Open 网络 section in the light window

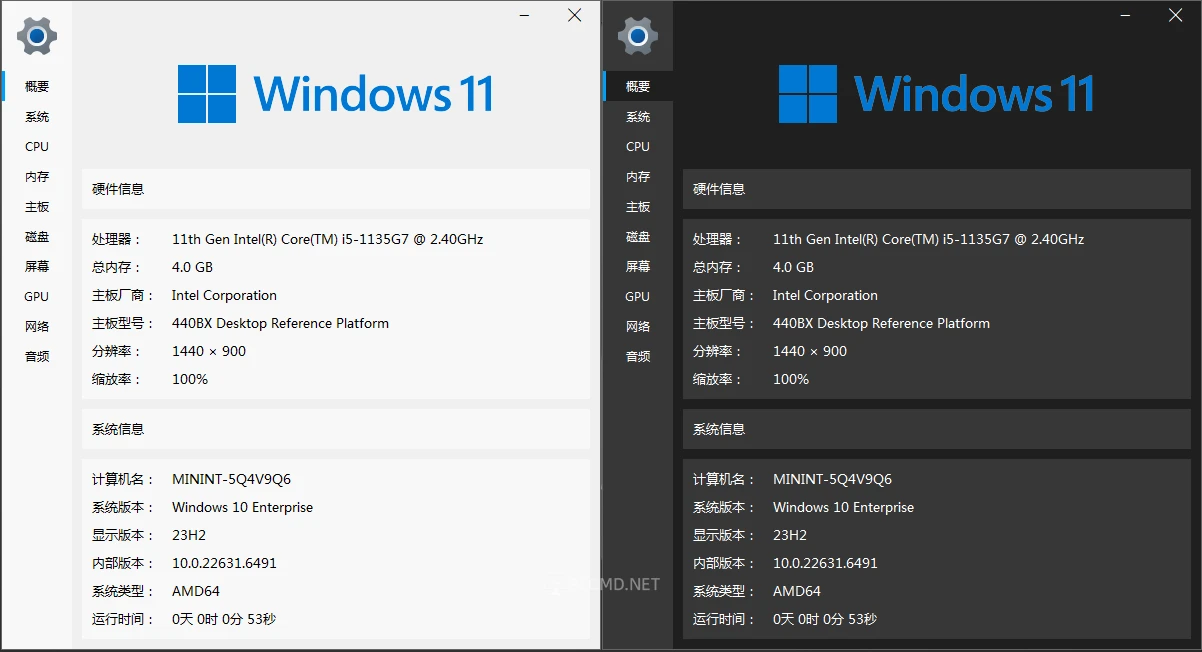click(37, 327)
